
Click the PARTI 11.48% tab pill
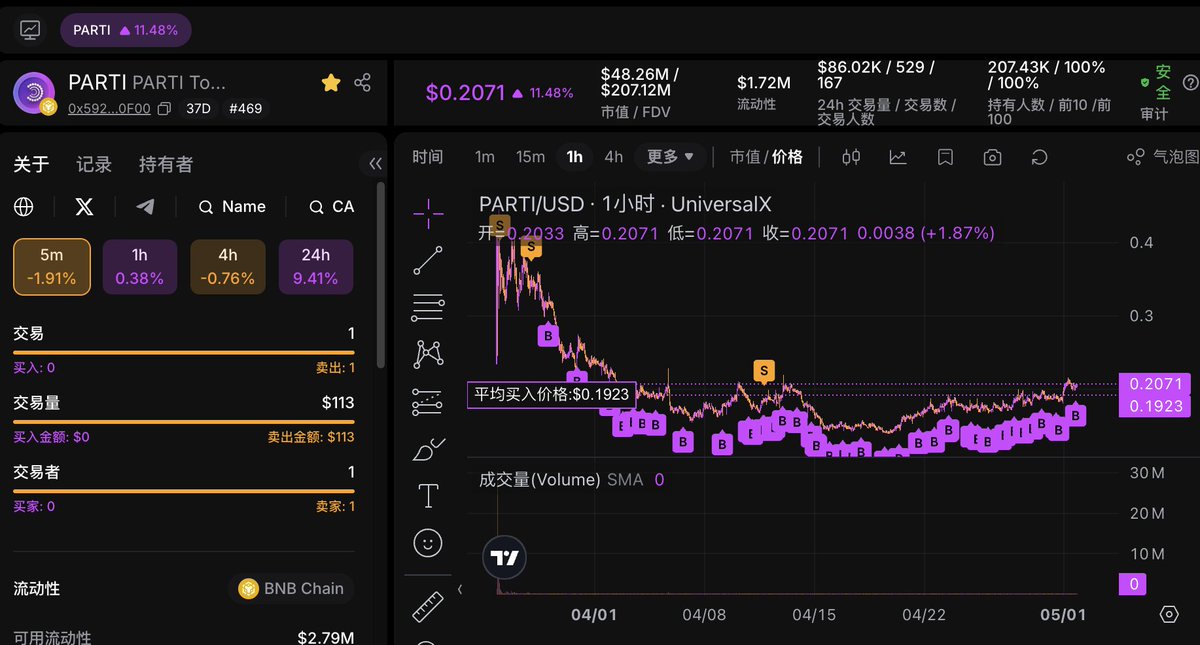coord(126,30)
